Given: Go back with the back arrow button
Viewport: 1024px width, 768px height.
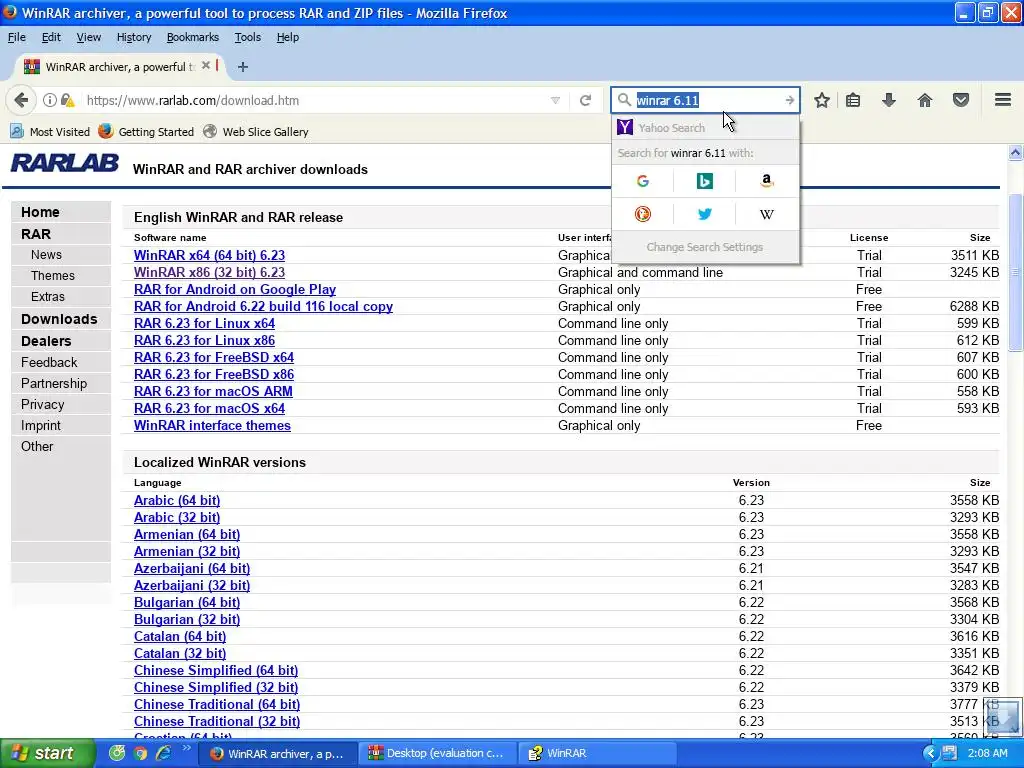Looking at the screenshot, I should tap(21, 100).
